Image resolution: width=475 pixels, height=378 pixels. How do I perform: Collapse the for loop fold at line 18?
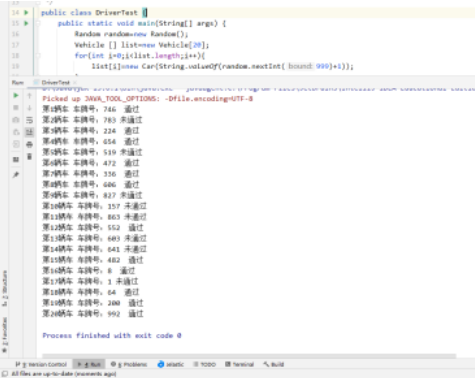click(38, 56)
